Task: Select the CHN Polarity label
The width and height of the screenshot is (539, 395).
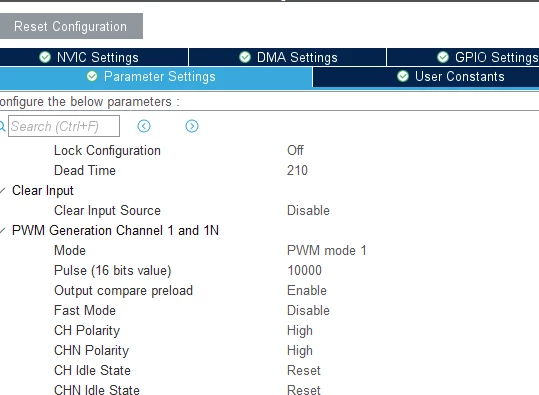Action: [x=91, y=350]
